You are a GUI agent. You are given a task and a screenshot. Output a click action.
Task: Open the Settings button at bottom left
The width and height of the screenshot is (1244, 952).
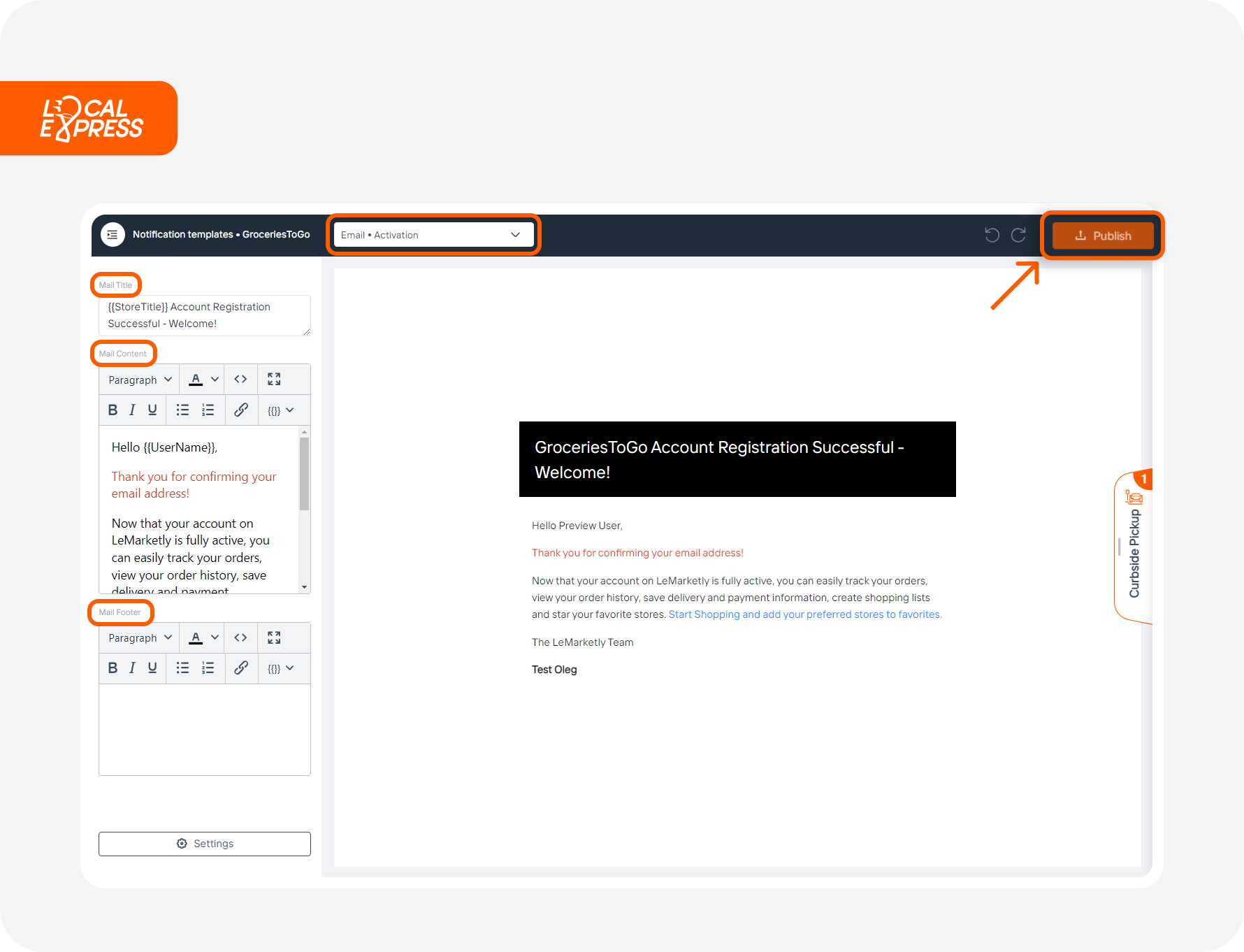[204, 844]
